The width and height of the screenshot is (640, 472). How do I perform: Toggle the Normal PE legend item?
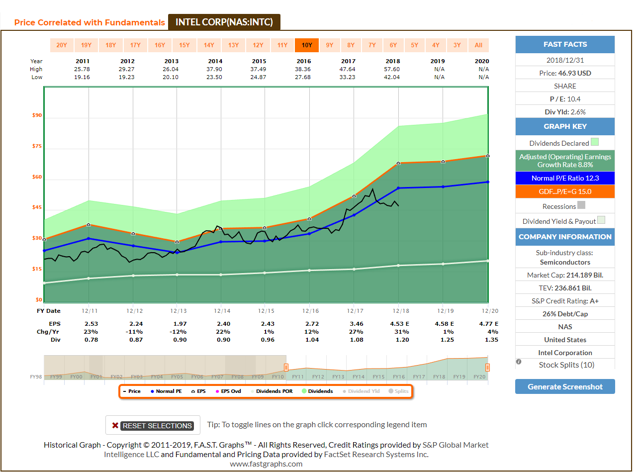click(x=166, y=391)
